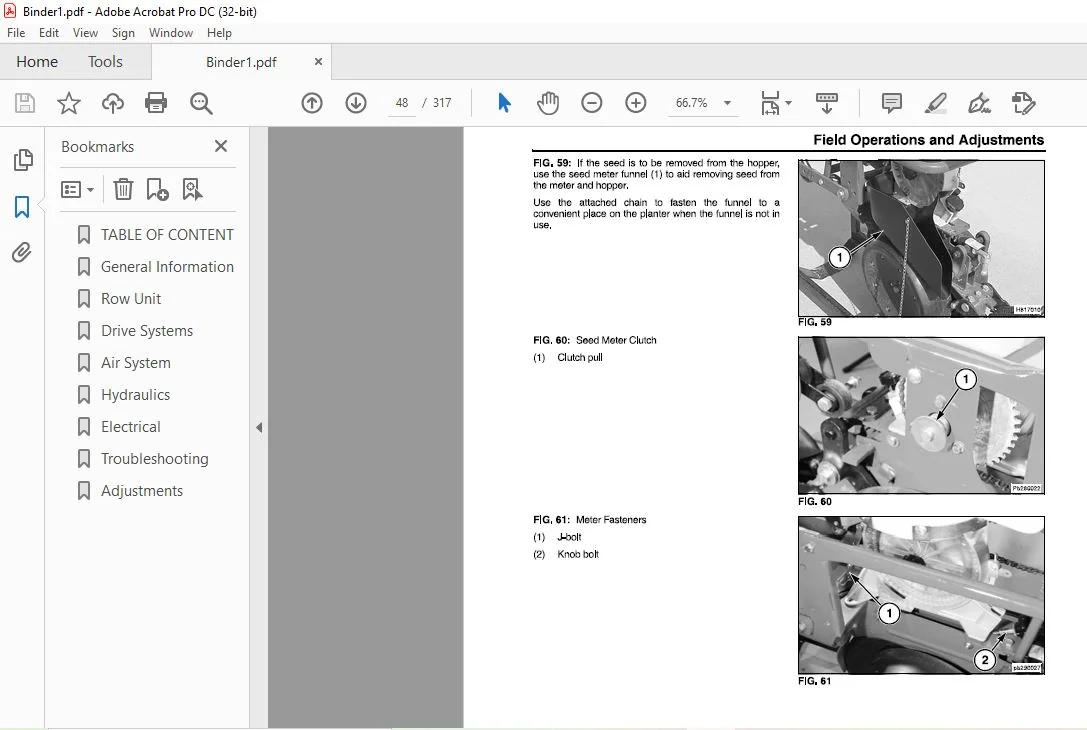The width and height of the screenshot is (1087, 730).
Task: Click the page number input field
Action: [x=402, y=103]
